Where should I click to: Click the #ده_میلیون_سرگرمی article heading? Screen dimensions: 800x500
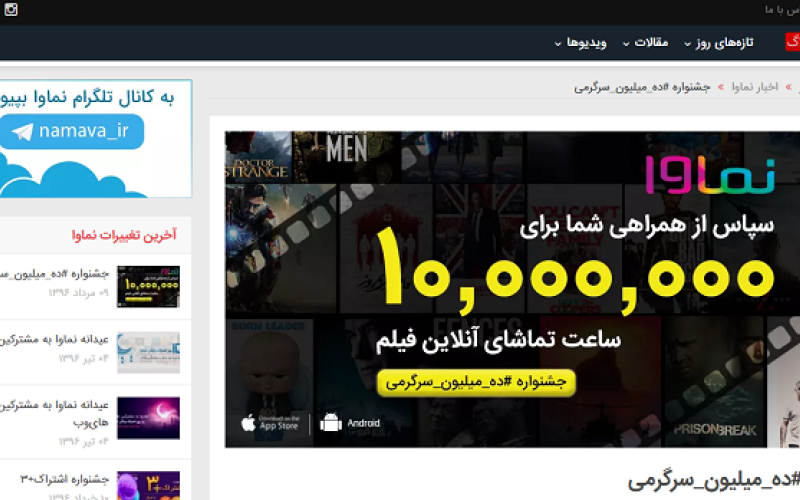[713, 479]
